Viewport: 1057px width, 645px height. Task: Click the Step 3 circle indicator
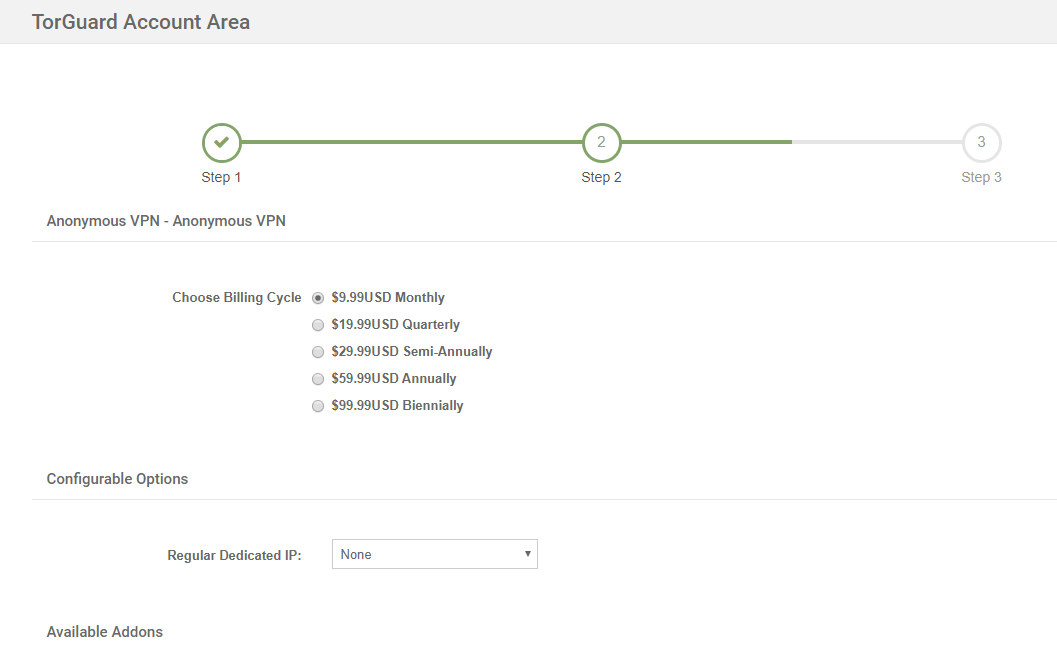pyautogui.click(x=982, y=142)
